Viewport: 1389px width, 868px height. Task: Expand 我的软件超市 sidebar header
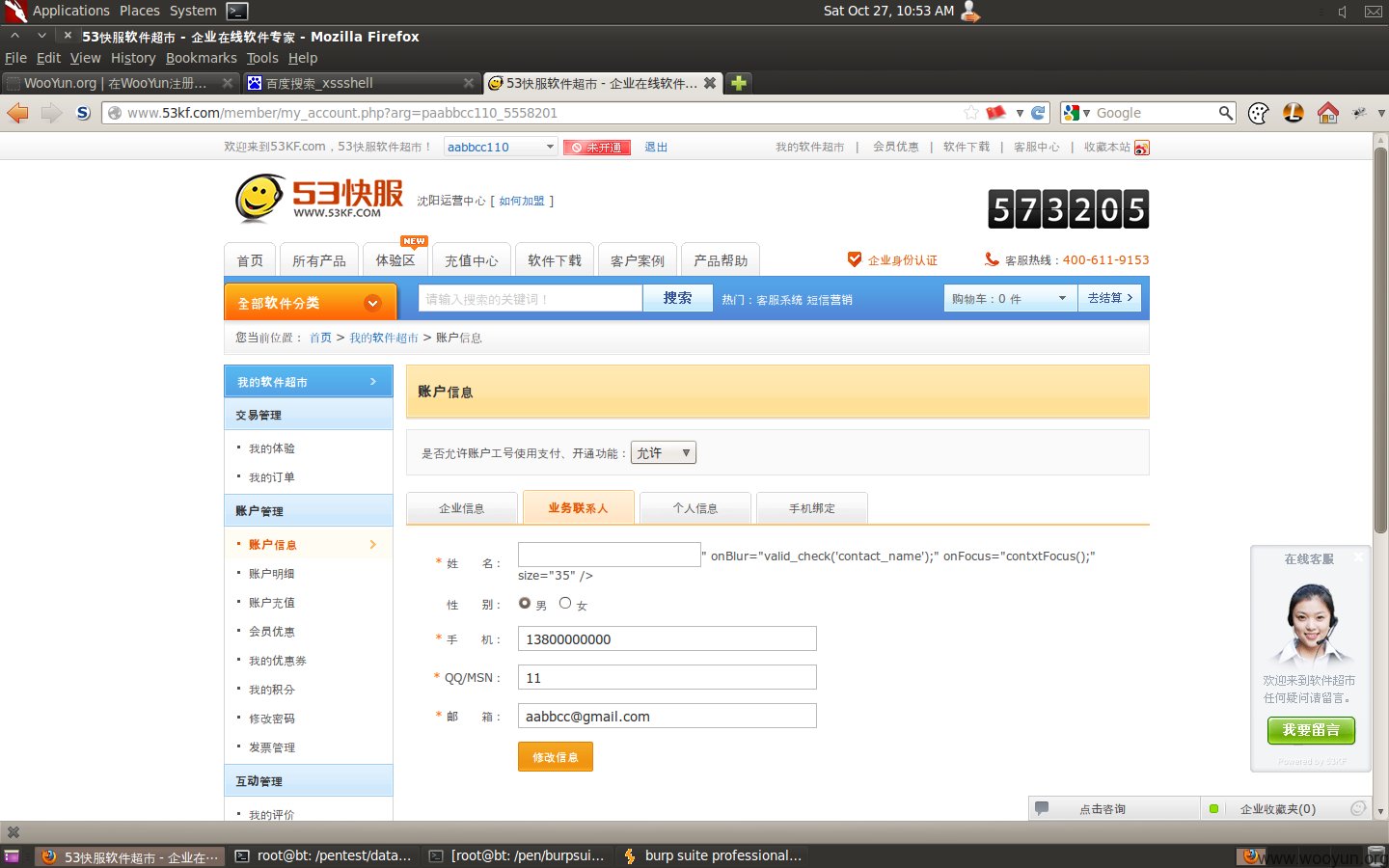(309, 382)
